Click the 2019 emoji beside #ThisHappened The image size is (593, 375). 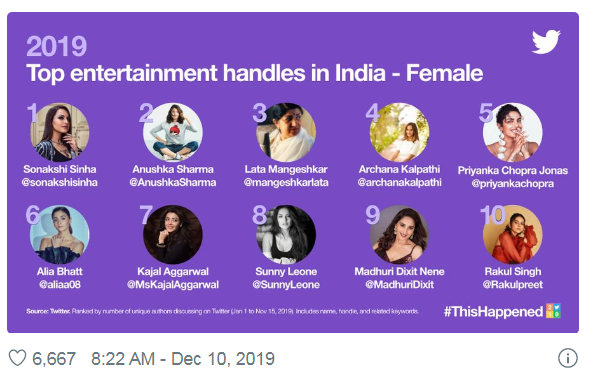coord(553,311)
